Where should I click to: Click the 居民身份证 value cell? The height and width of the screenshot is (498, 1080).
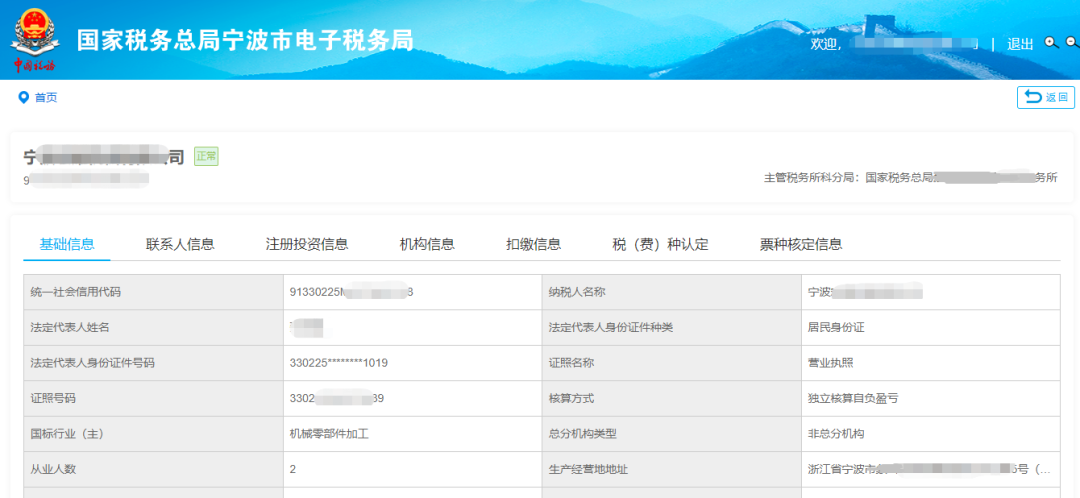(x=931, y=328)
